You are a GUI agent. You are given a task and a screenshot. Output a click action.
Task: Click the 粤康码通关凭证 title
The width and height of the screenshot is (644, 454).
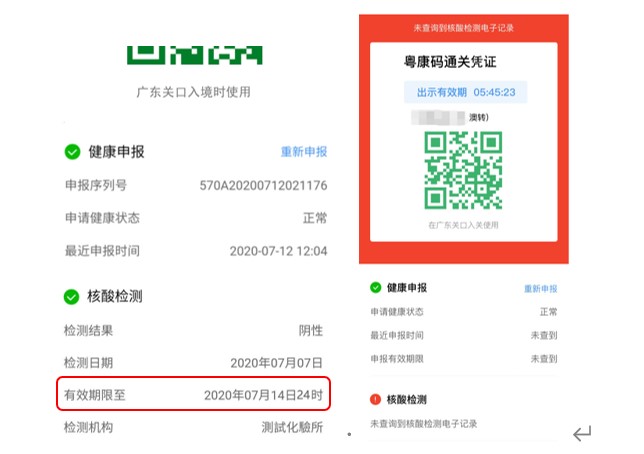tap(450, 62)
